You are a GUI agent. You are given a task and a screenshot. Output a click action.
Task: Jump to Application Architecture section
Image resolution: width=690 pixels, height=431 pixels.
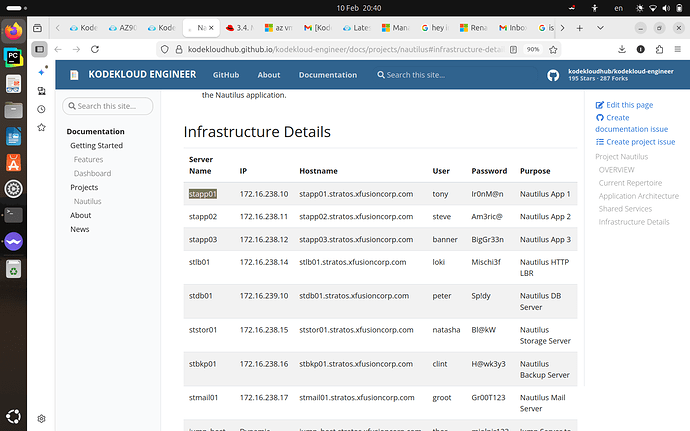tap(639, 196)
